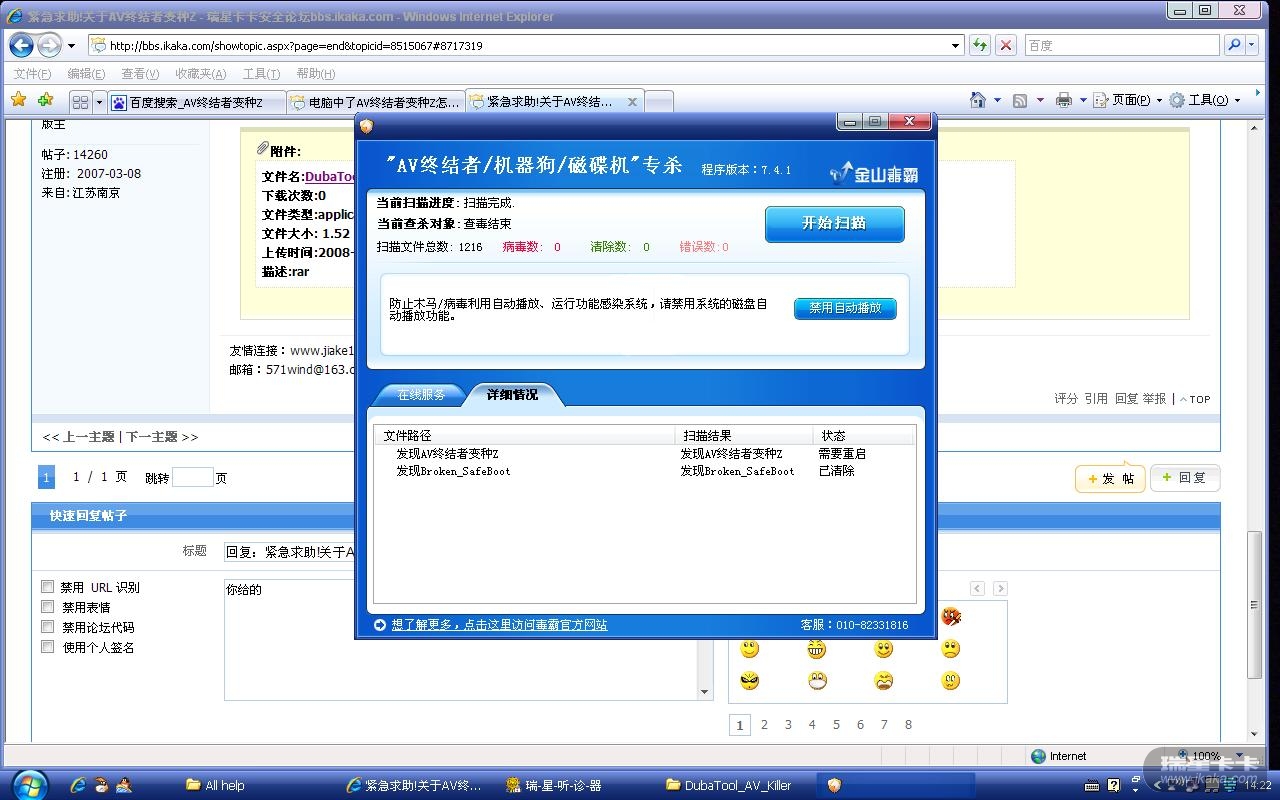Click the Home page icon

pyautogui.click(x=978, y=100)
